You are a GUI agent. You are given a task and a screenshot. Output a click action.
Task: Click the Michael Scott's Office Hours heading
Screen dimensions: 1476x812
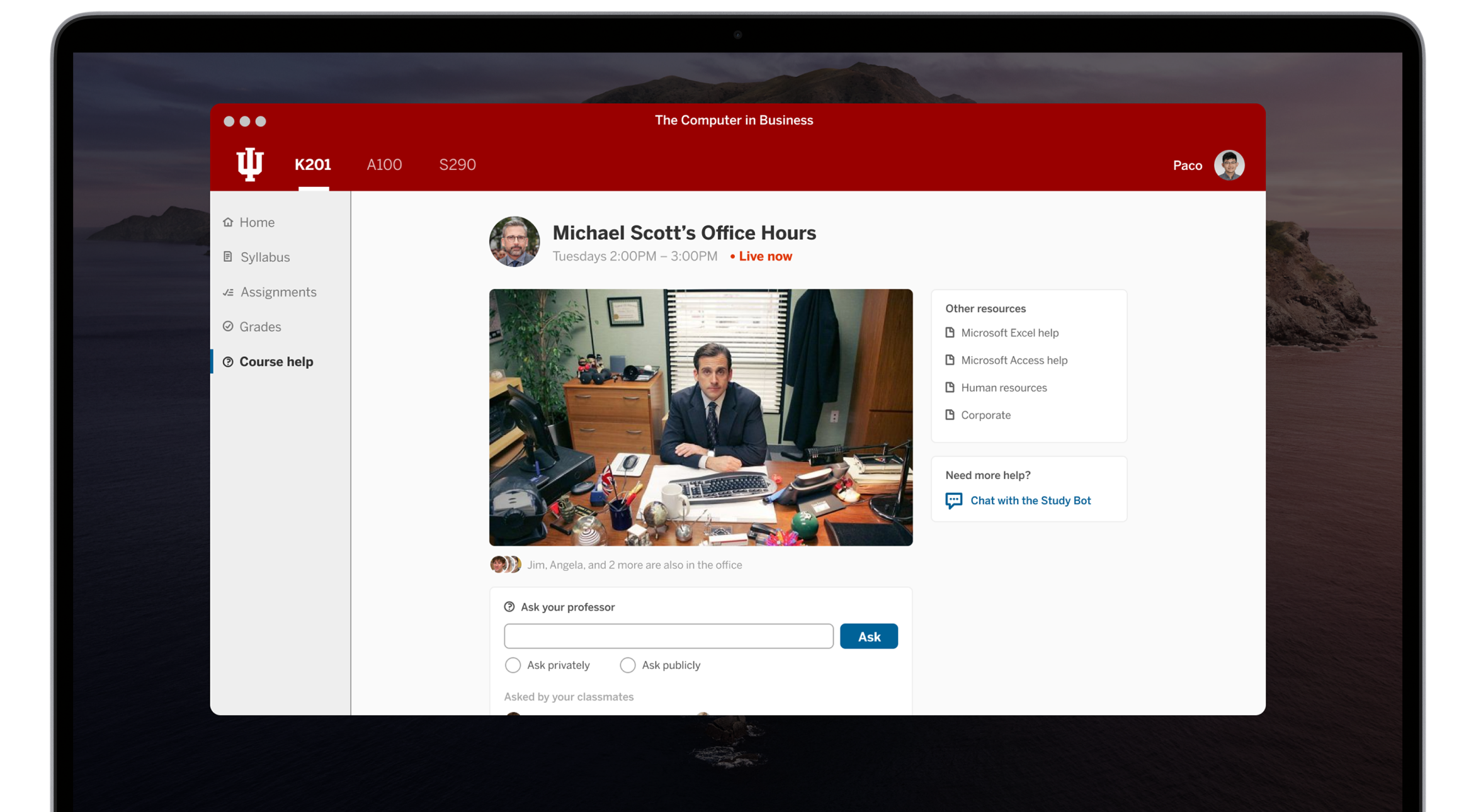pyautogui.click(x=684, y=232)
